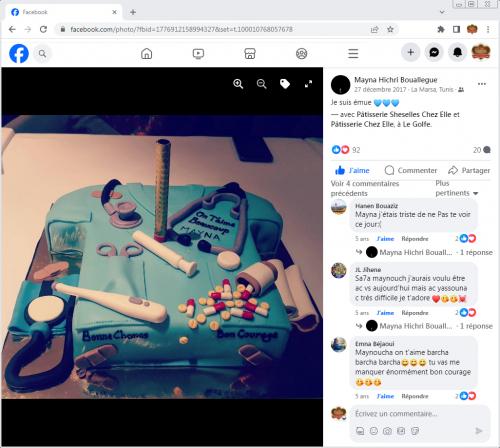The height and width of the screenshot is (448, 500).
Task: Open the 27 décembre 2017 timestamp
Action: (380, 89)
